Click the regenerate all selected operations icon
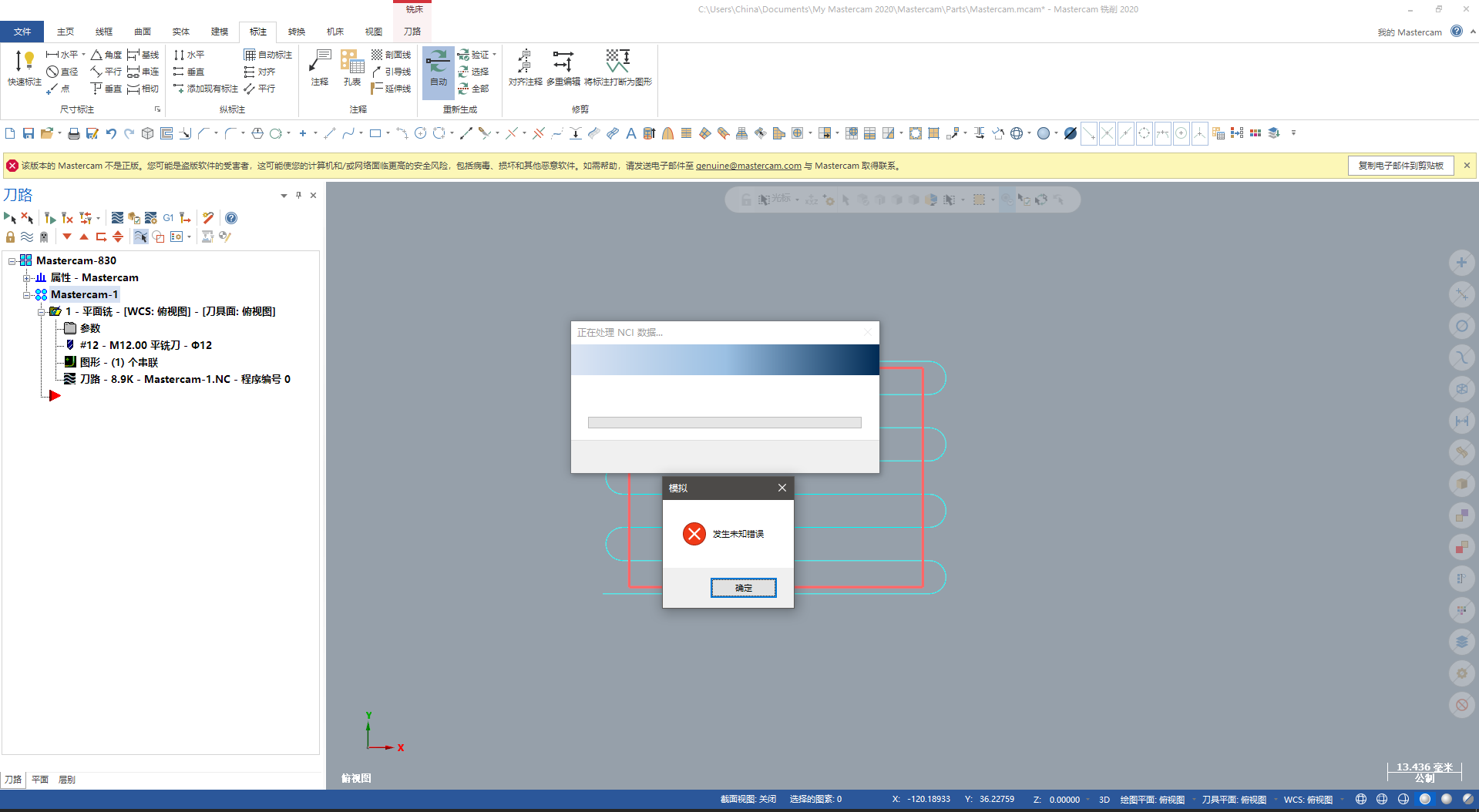Viewport: 1479px width, 812px height. [50, 218]
